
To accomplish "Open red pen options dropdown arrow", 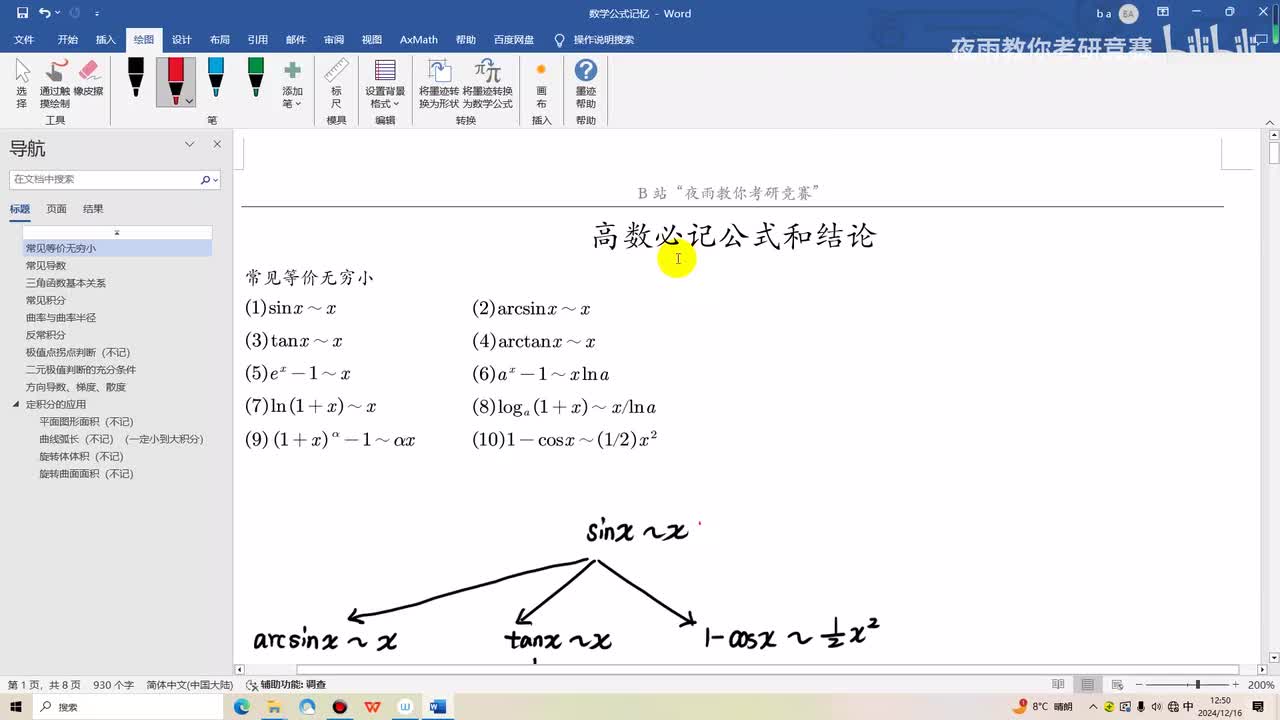I will click(189, 101).
